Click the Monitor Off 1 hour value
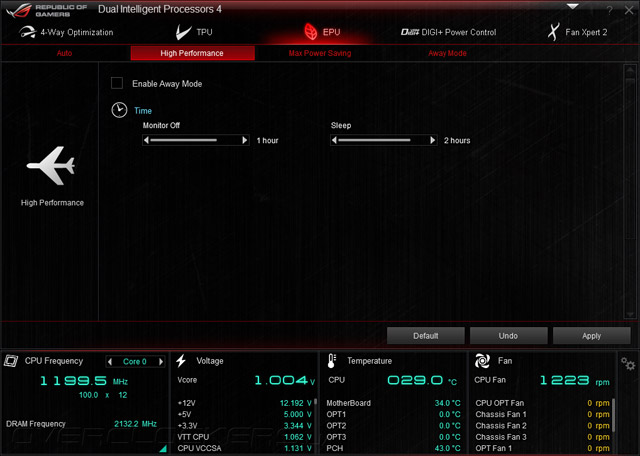 (267, 140)
